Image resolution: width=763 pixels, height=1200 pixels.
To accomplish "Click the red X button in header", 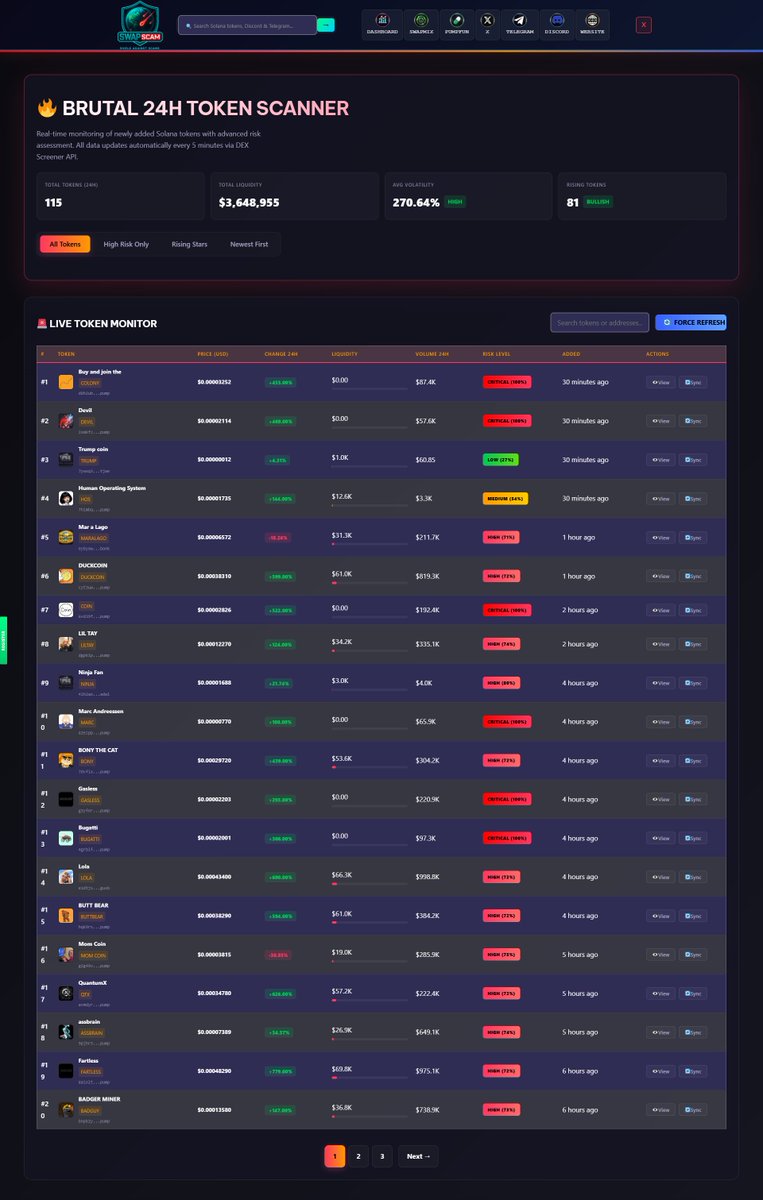I will point(644,25).
